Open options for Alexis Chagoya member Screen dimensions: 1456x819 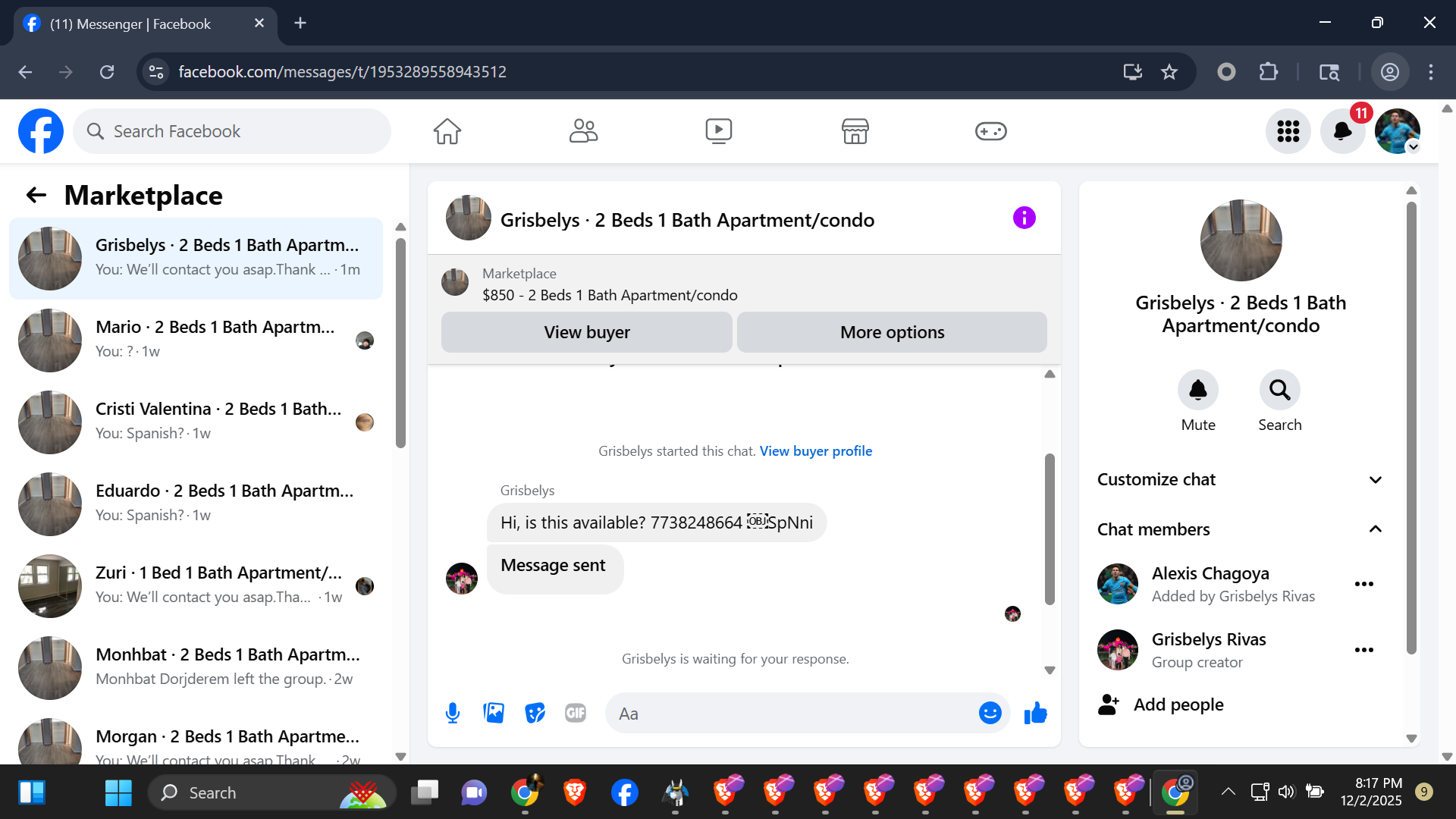tap(1363, 584)
